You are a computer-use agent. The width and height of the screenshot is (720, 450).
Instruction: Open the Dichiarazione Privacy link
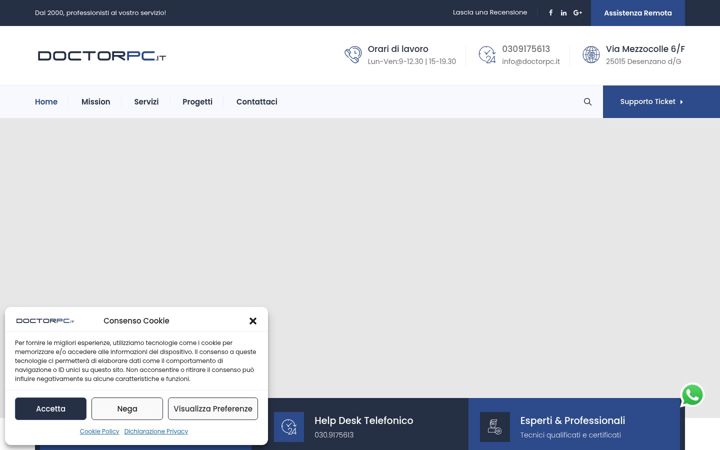pos(156,431)
